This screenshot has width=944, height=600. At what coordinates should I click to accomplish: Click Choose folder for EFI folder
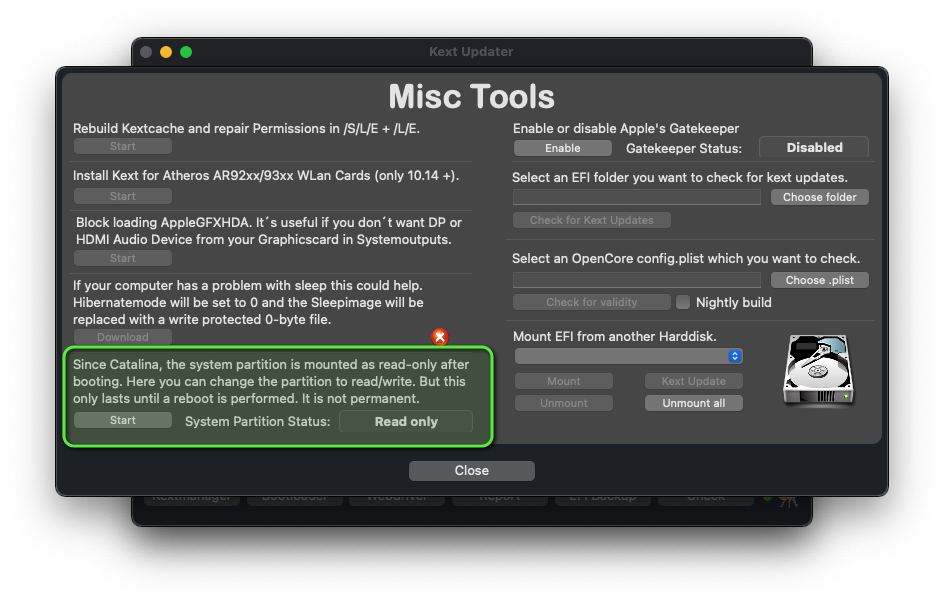click(819, 197)
